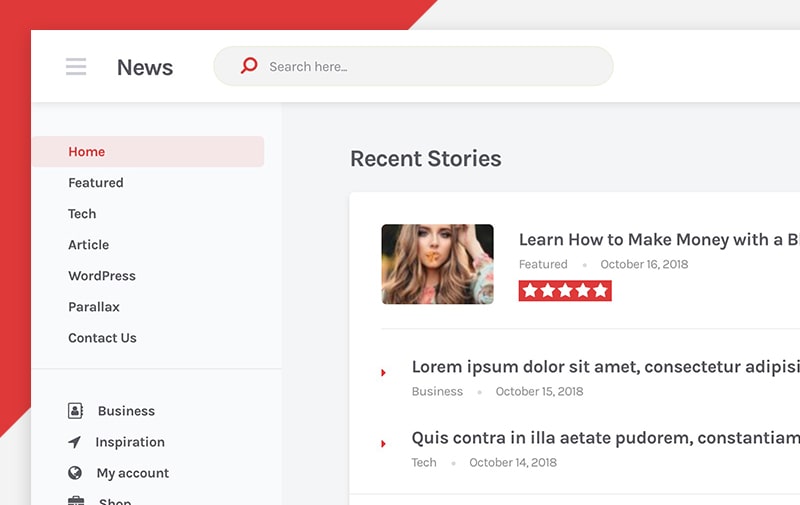
Task: Open Parallax in sidebar menu
Action: [94, 307]
